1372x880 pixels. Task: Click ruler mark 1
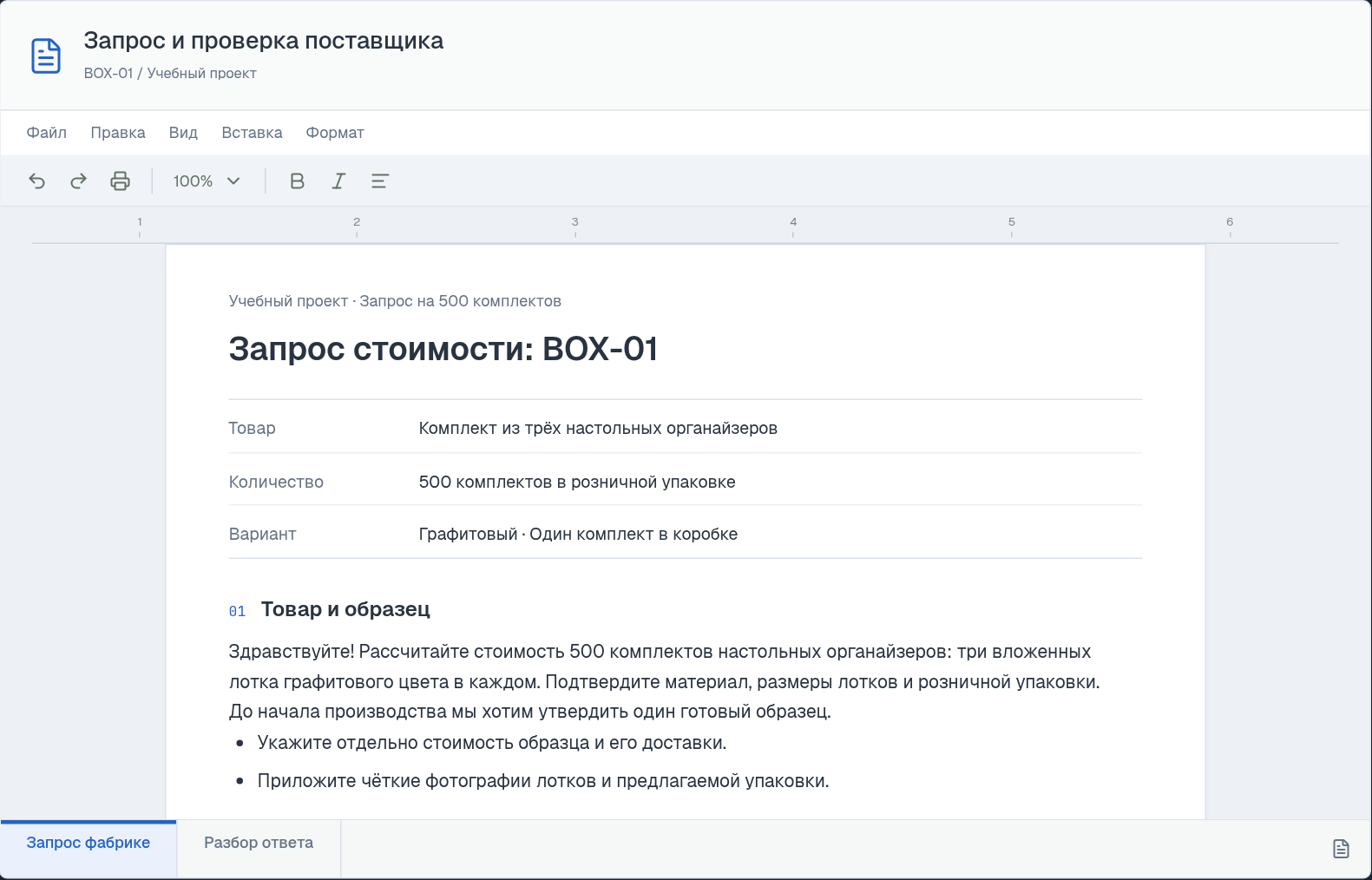(x=140, y=222)
